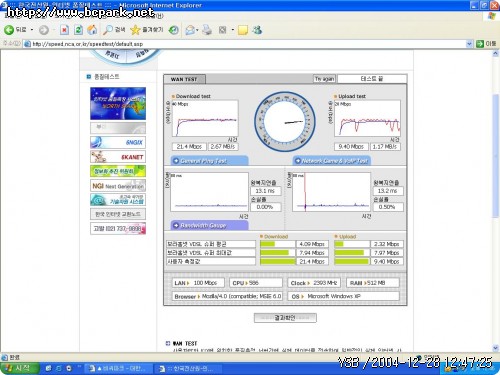This screenshot has height=375, width=500.
Task: Open the Network Game & VoIP Test tab
Action: (x=332, y=161)
